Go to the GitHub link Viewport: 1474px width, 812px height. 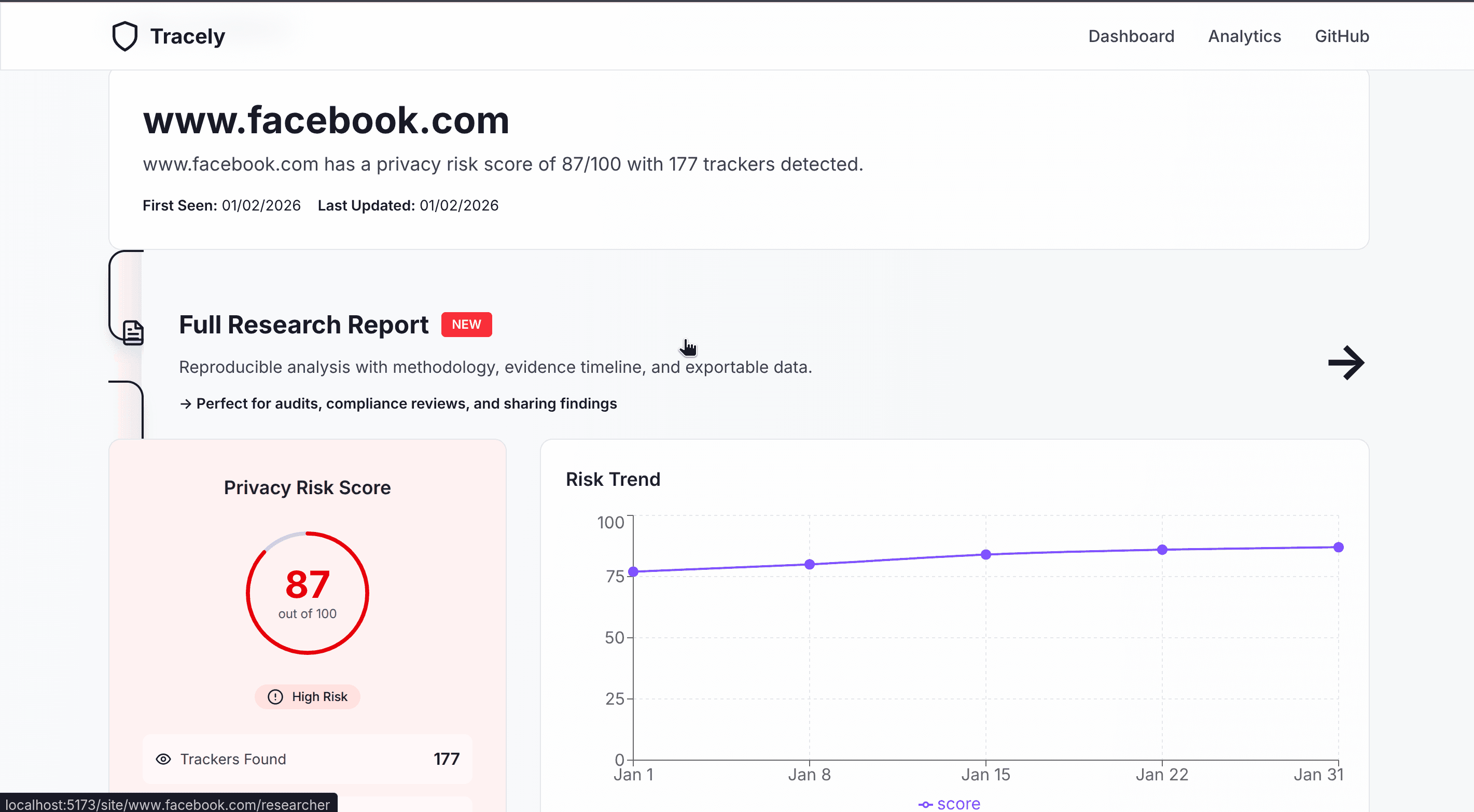[x=1341, y=36]
